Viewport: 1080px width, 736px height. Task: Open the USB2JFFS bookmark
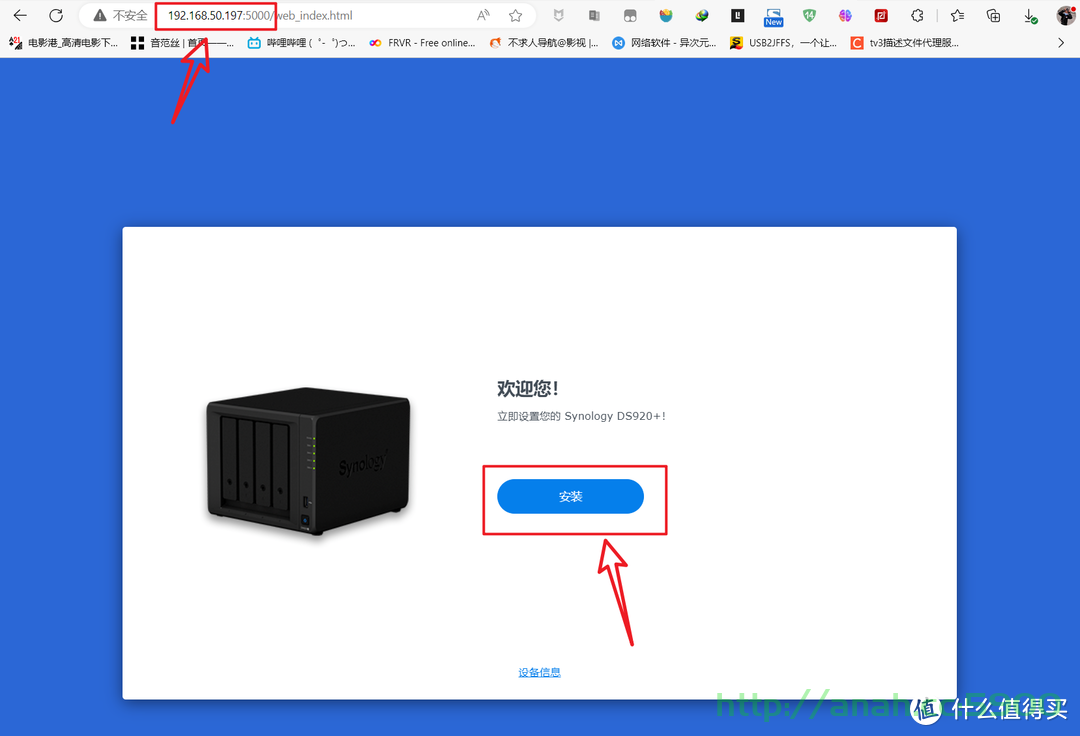tap(784, 43)
